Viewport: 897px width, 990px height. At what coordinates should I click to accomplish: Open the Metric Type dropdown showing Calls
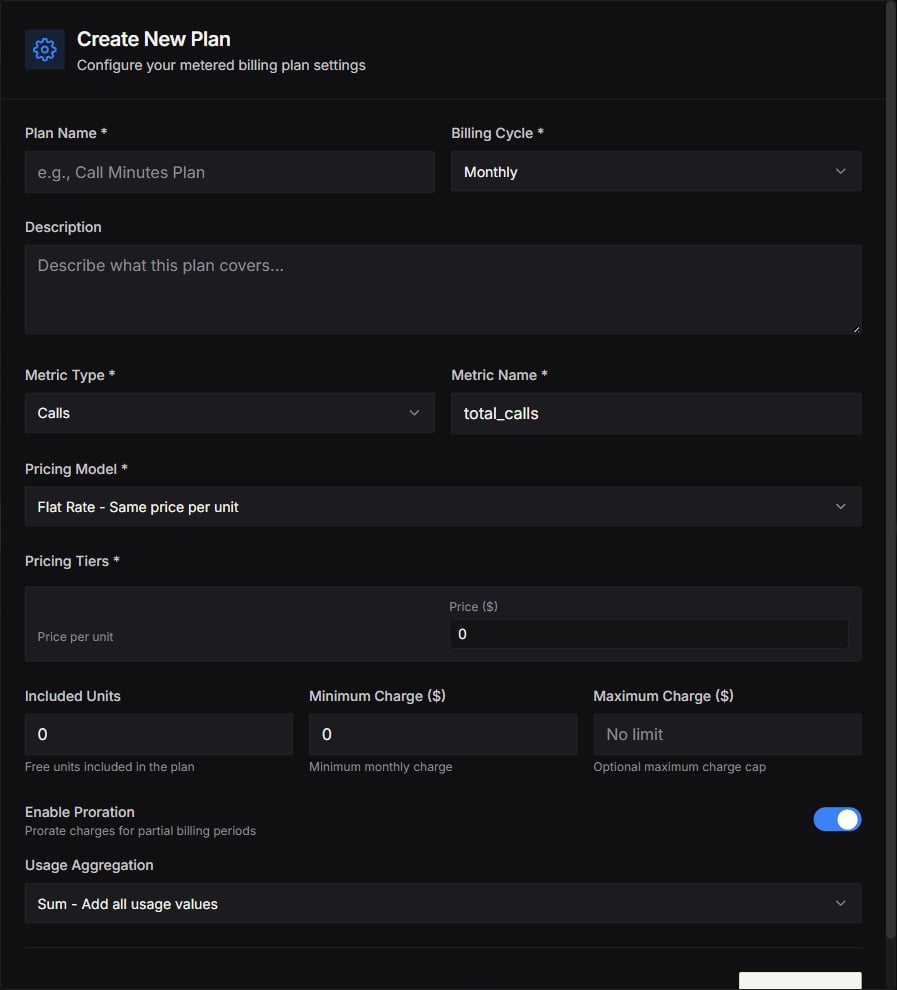click(230, 413)
